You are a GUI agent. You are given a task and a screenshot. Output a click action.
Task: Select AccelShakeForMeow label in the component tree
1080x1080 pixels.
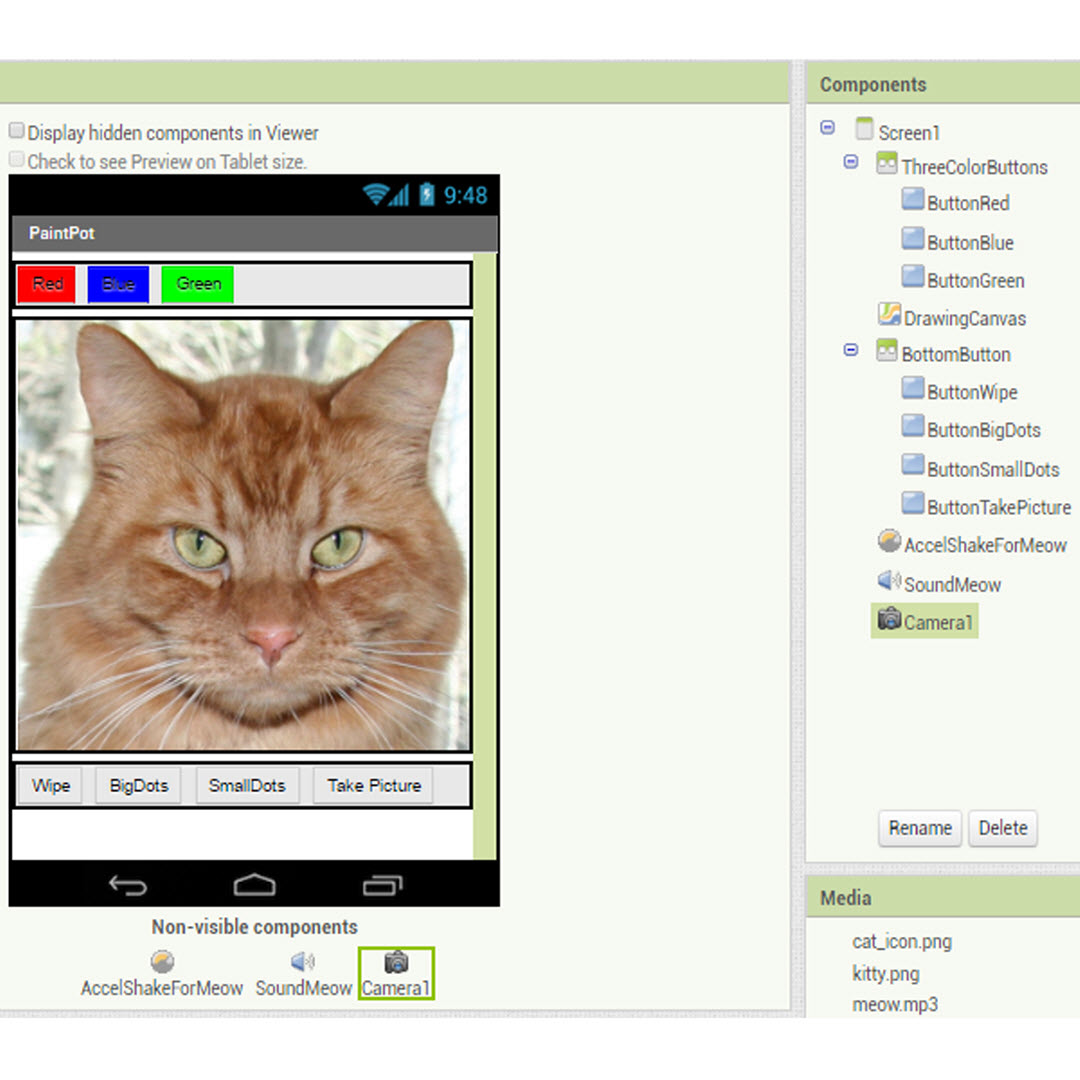pyautogui.click(x=985, y=545)
